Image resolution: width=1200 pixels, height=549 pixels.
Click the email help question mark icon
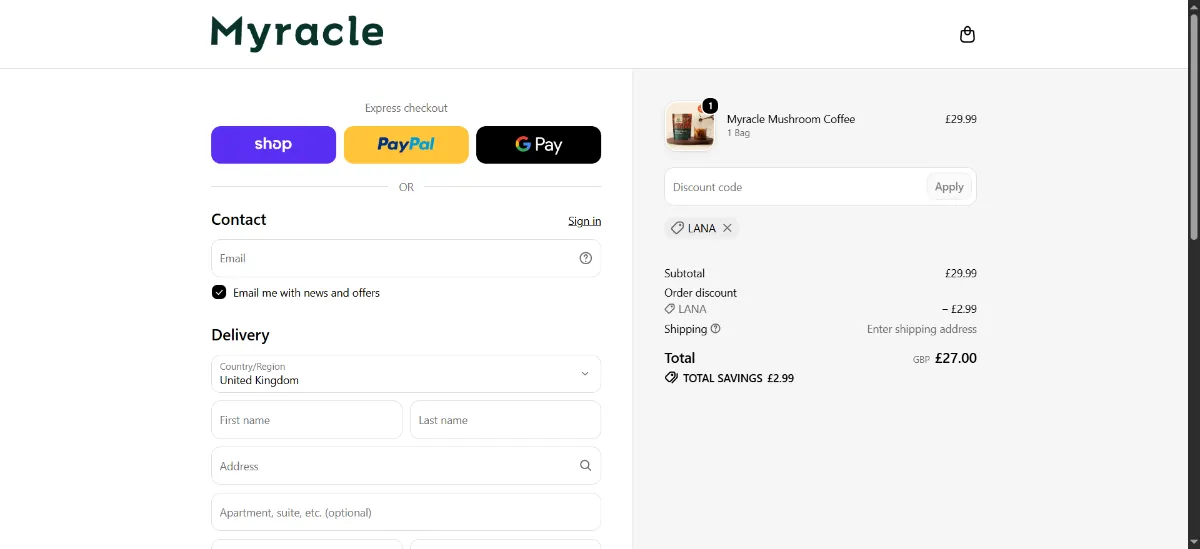pyautogui.click(x=586, y=258)
